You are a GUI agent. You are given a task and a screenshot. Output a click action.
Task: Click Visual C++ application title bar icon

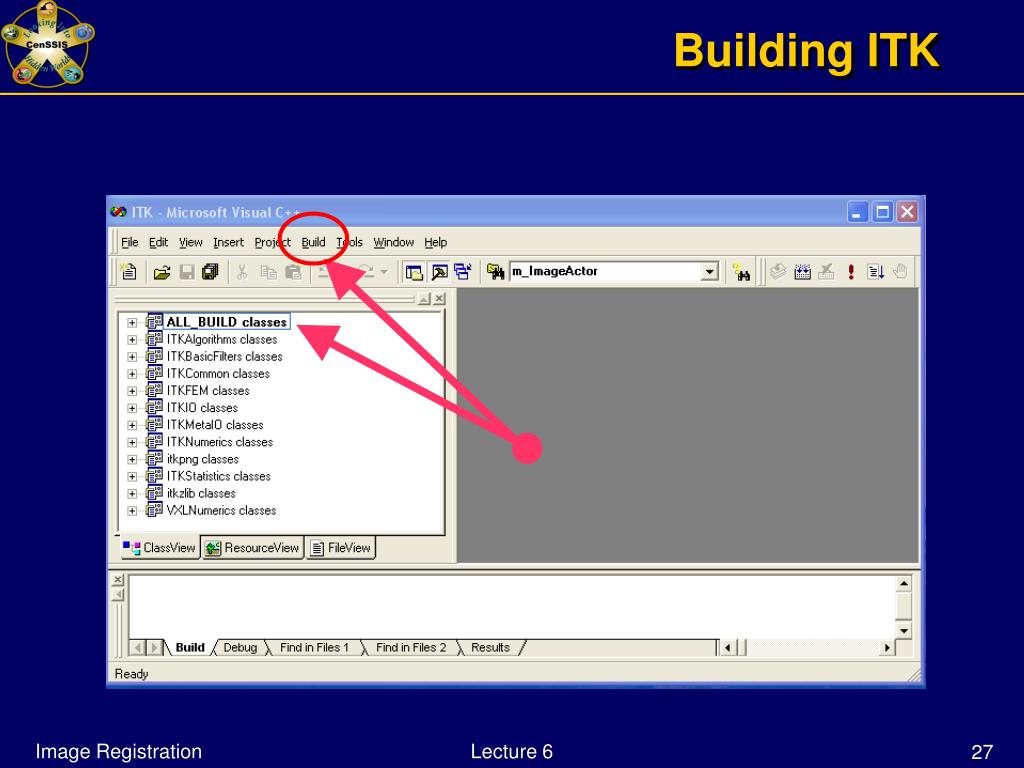118,212
